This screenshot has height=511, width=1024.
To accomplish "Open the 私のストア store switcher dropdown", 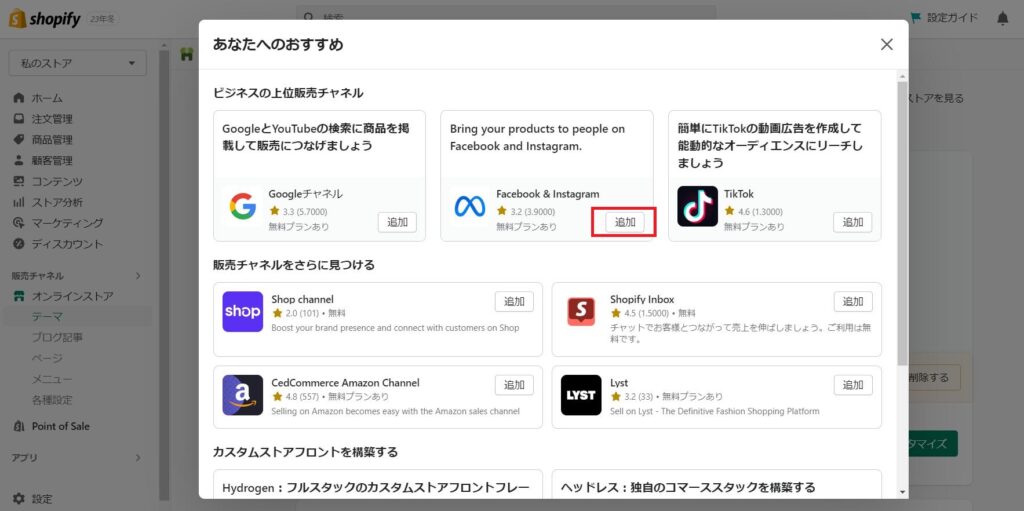I will tap(78, 63).
